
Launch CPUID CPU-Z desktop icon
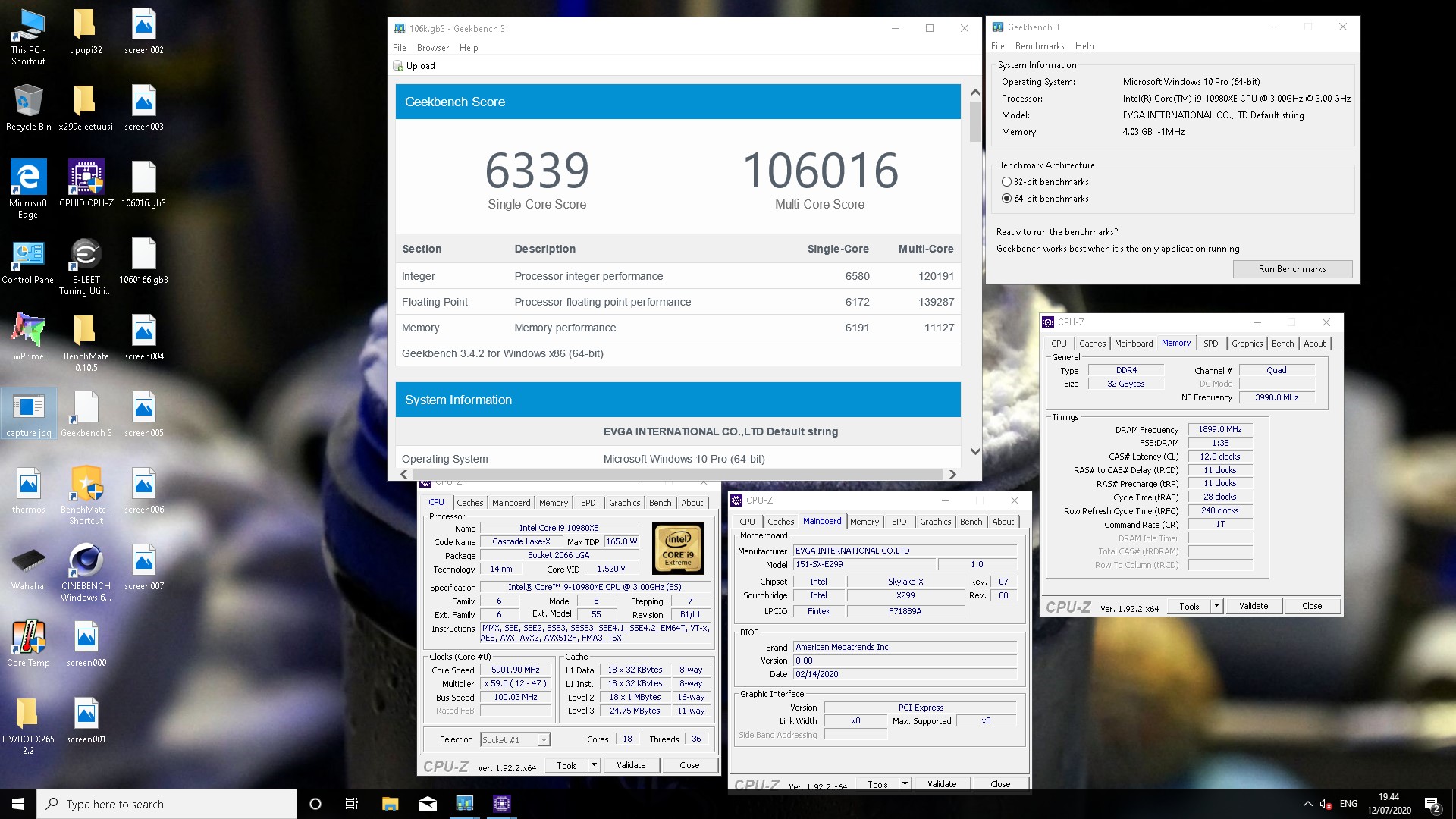86,184
